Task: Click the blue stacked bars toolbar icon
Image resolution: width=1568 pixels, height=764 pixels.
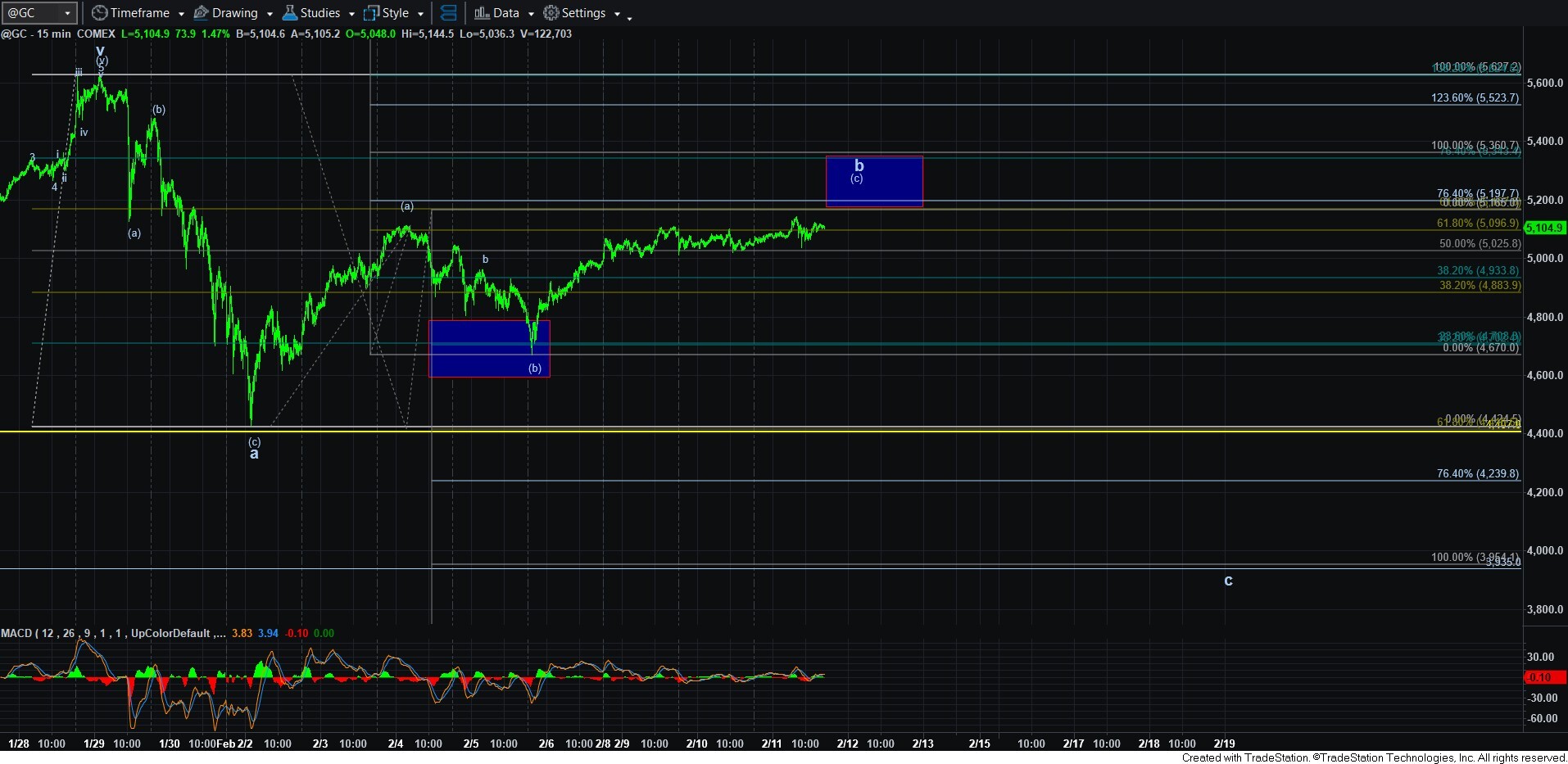Action: pos(449,13)
